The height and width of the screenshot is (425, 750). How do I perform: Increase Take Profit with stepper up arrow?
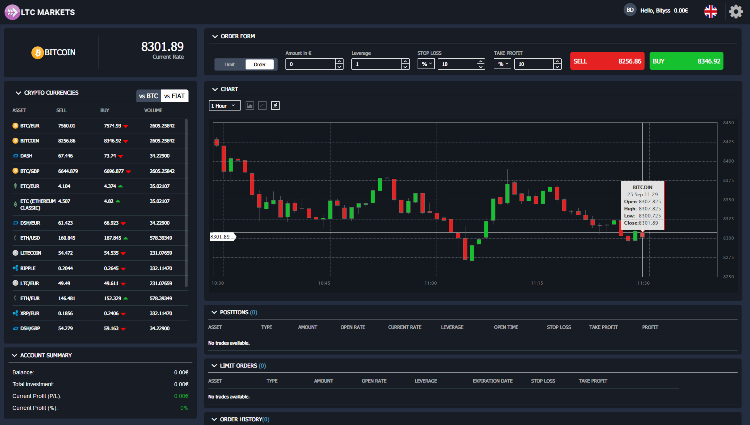(x=557, y=61)
